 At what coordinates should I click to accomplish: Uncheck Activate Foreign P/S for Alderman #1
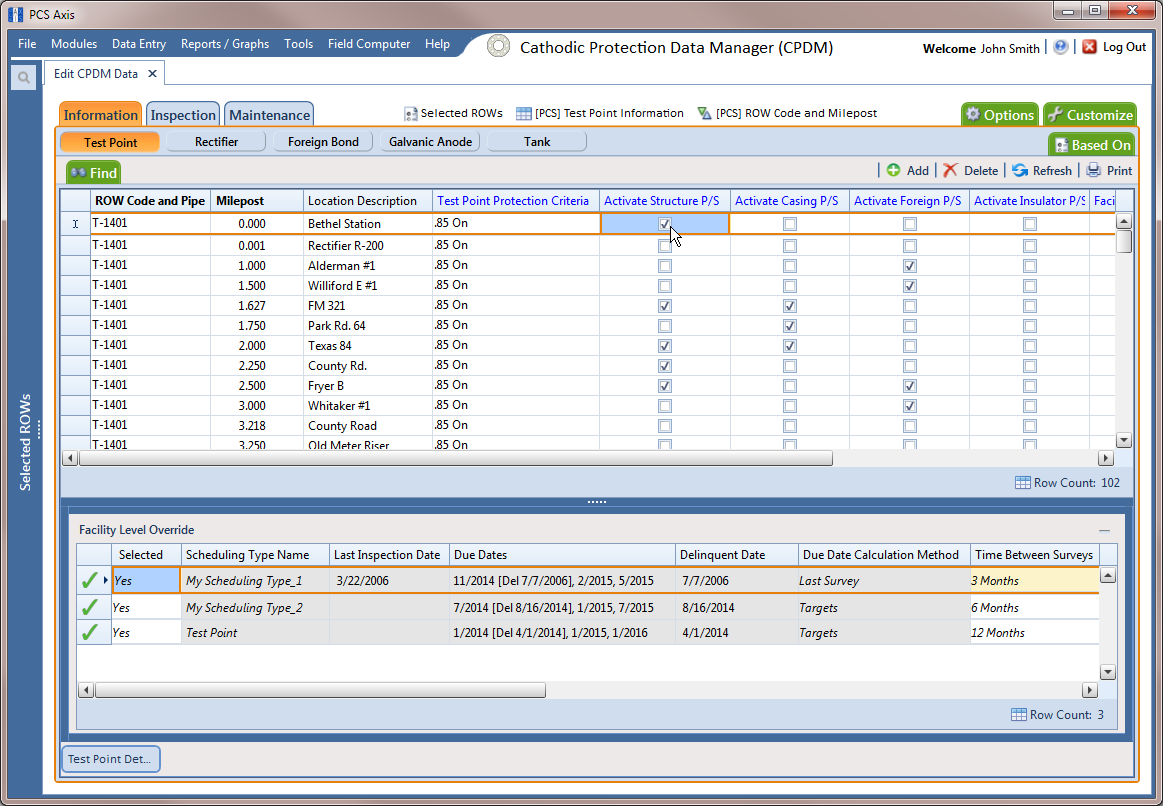click(x=910, y=265)
